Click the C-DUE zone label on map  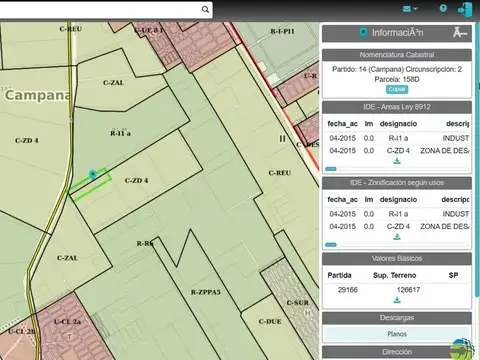coord(270,321)
